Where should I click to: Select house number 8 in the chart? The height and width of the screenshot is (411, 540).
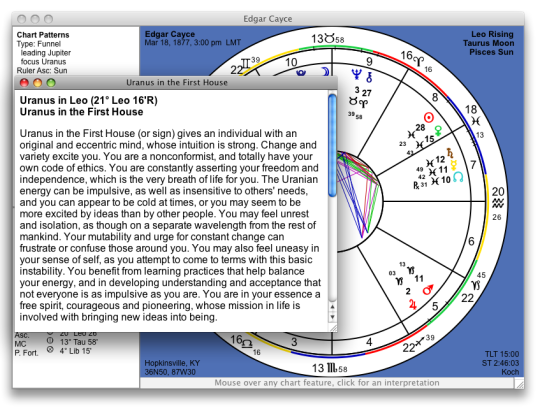tap(435, 97)
